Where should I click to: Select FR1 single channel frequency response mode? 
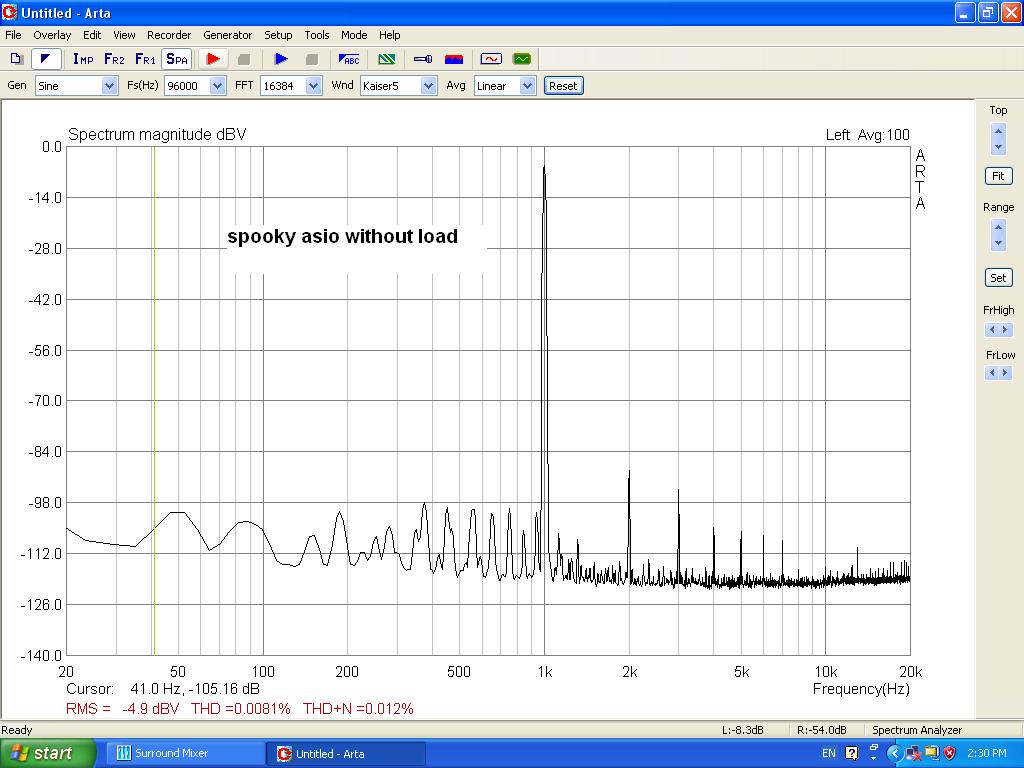tap(145, 59)
